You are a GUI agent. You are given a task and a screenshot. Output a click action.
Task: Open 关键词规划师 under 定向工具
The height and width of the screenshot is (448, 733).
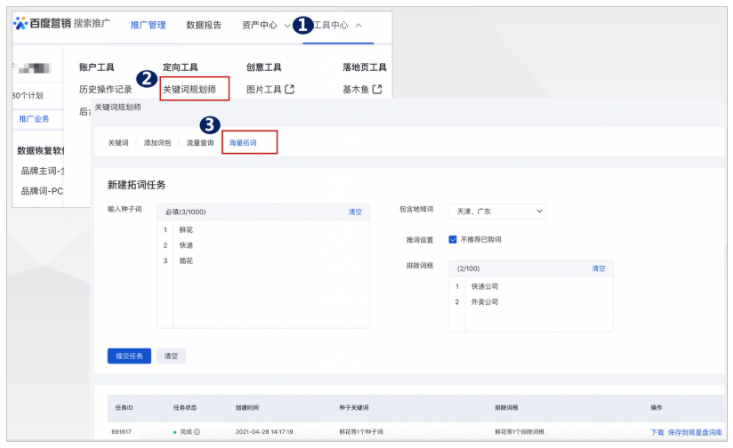point(189,89)
